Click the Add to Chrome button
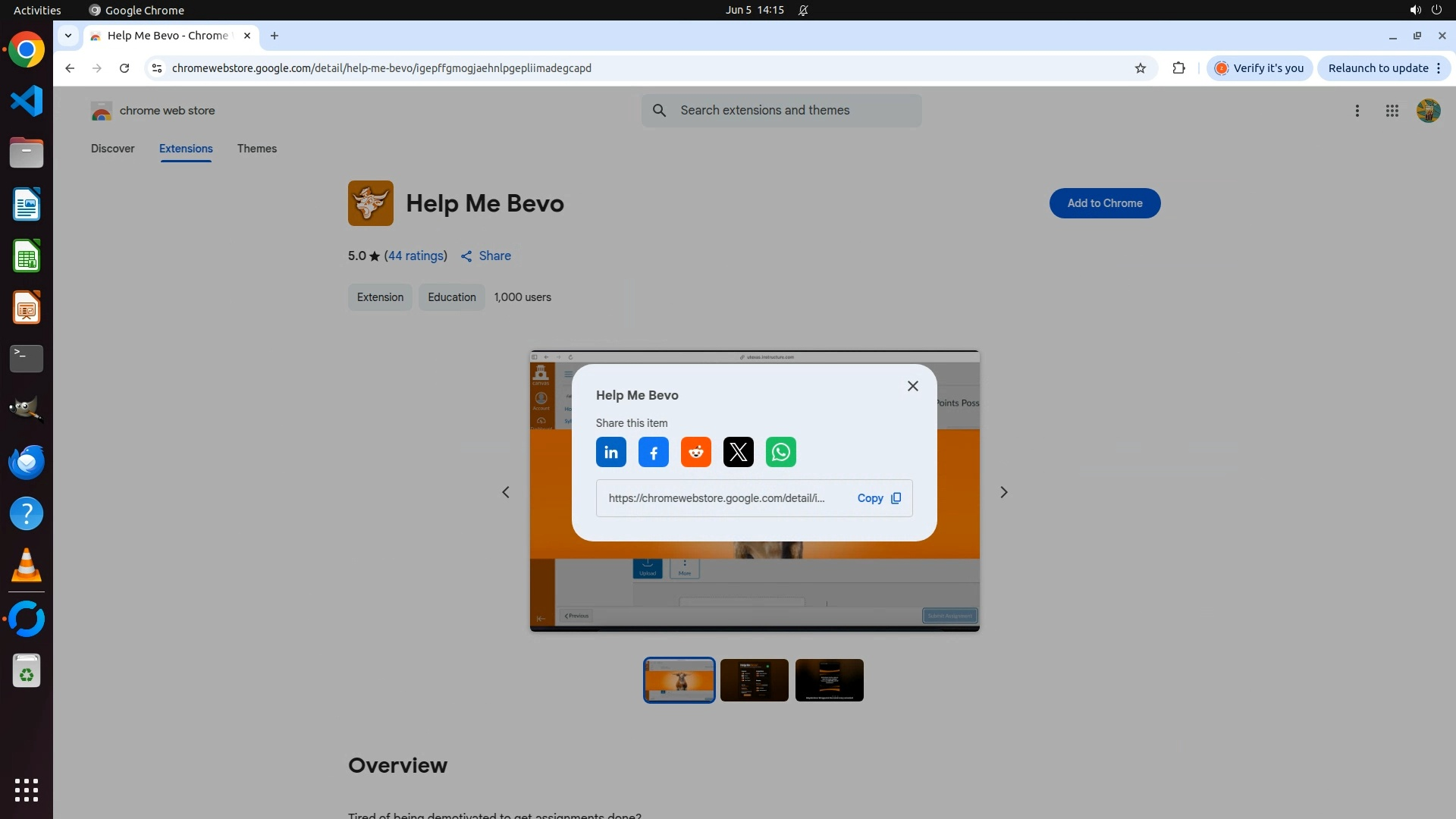1456x819 pixels. pyautogui.click(x=1104, y=203)
